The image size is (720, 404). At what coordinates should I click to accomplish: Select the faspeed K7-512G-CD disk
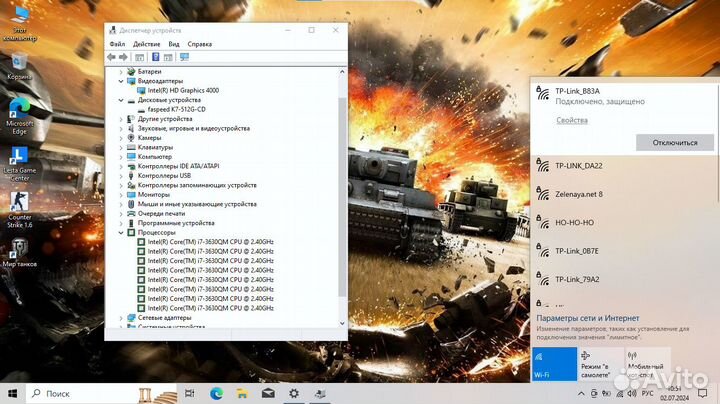pos(176,109)
